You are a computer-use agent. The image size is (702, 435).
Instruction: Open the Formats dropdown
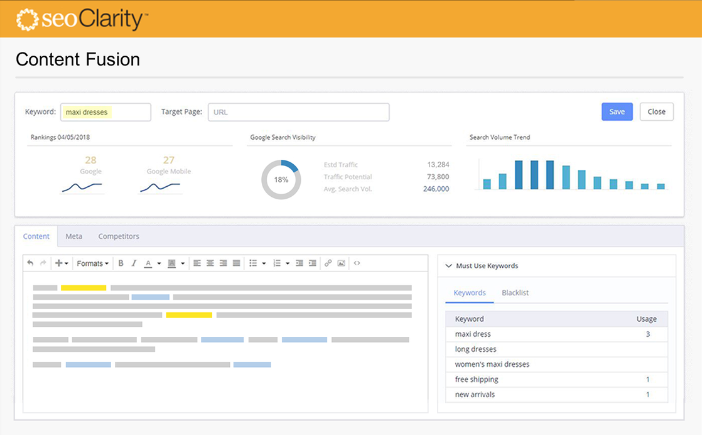93,263
